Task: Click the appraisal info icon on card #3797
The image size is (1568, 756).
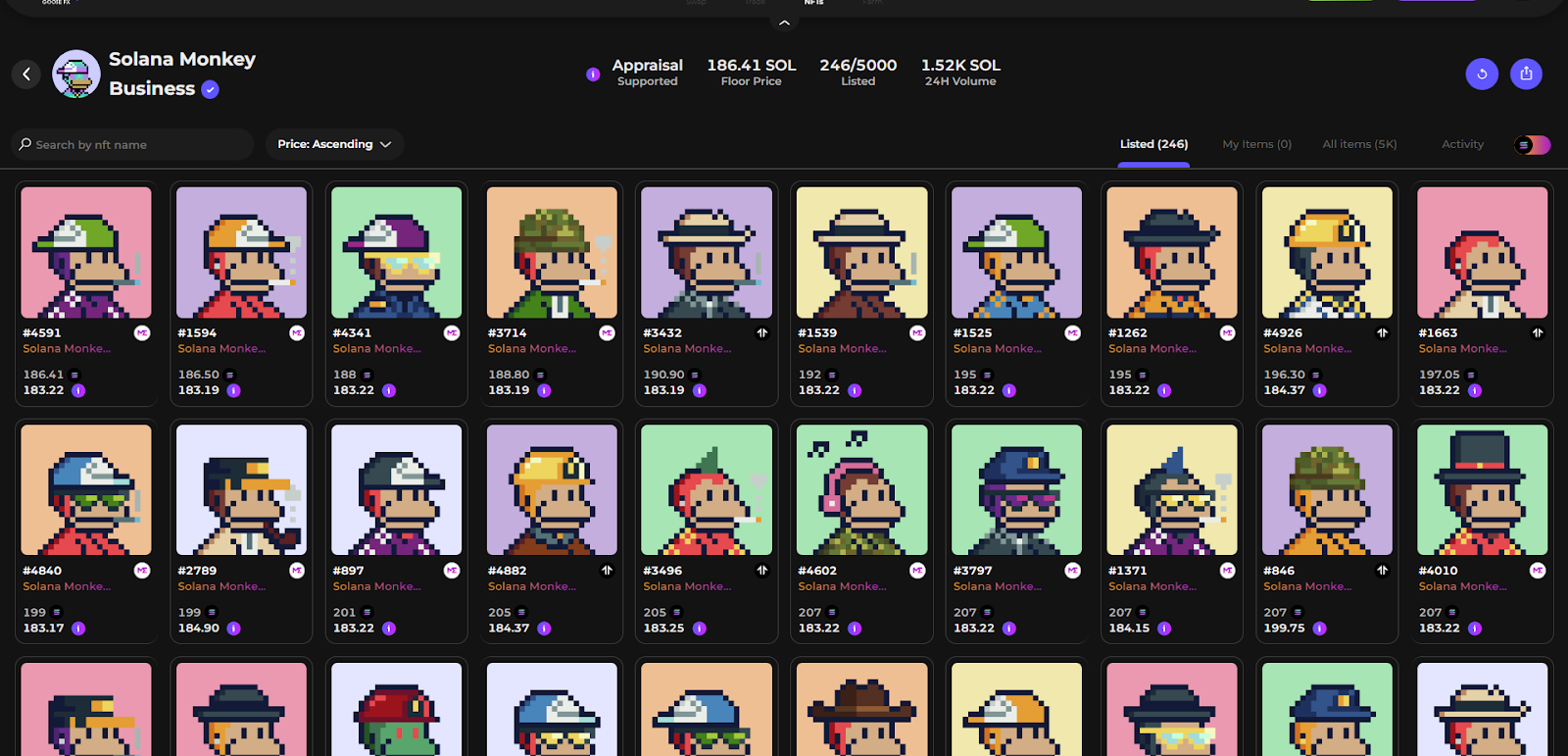Action: pos(1009,629)
